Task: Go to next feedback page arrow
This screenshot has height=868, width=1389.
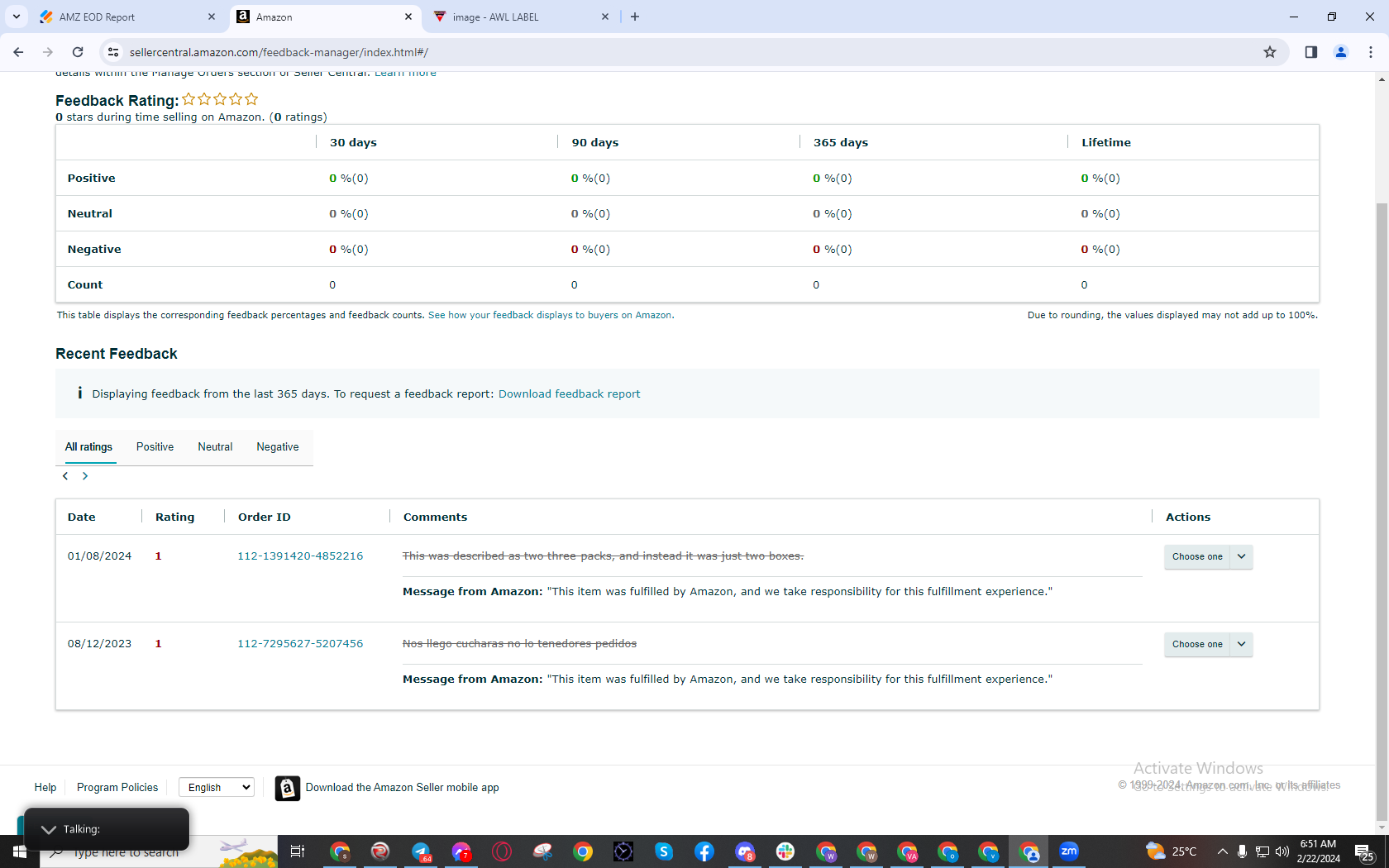Action: 85,476
